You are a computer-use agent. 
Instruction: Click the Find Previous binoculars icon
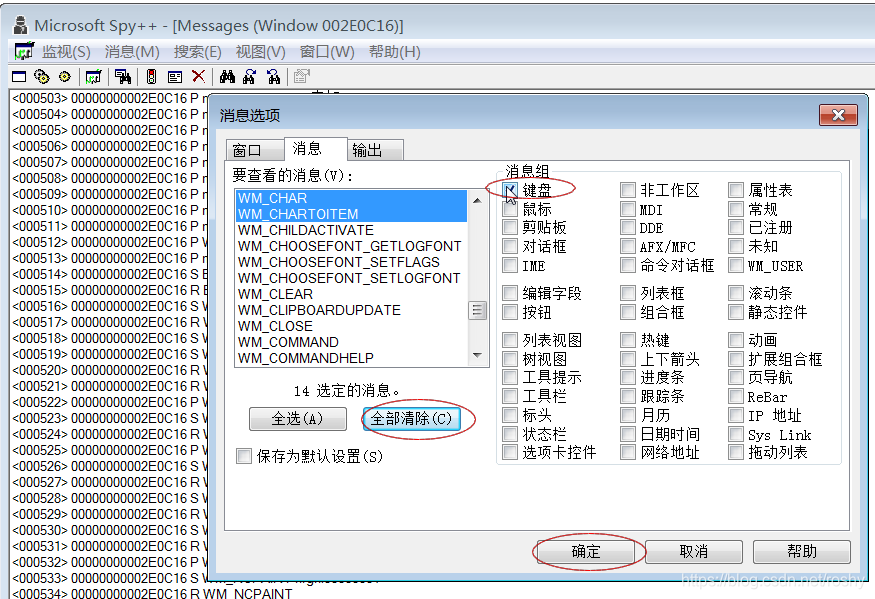[x=273, y=76]
